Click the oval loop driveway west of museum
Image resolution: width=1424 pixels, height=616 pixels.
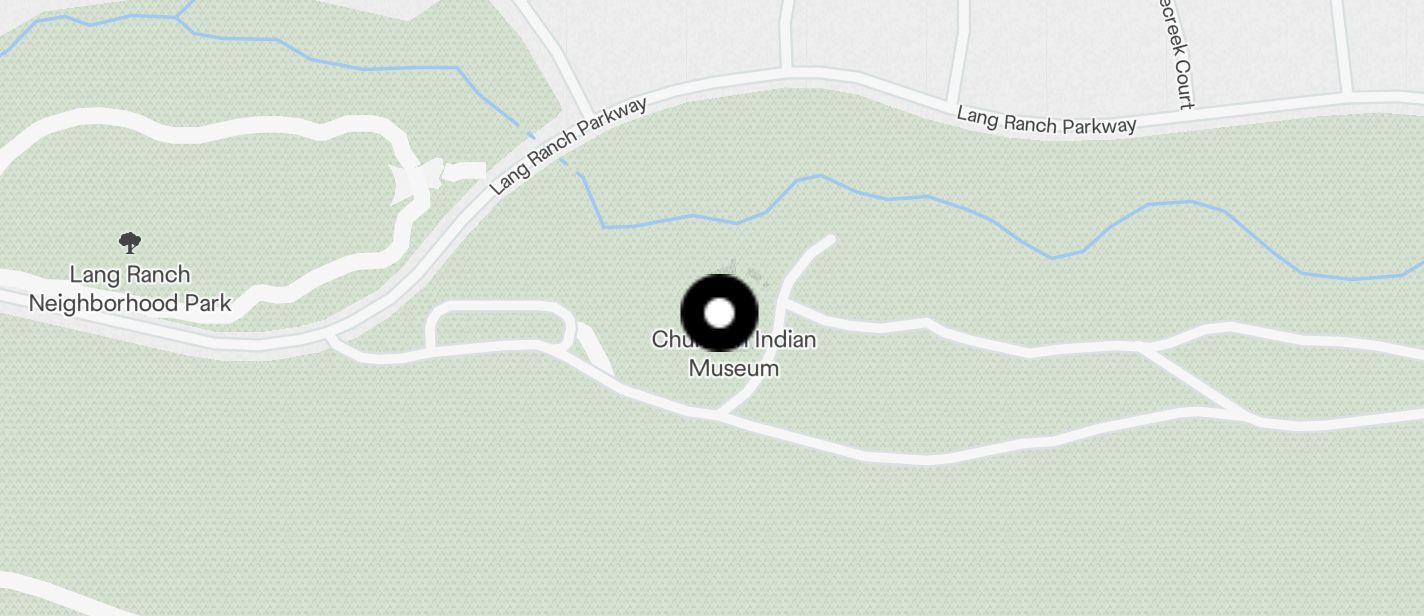(x=500, y=327)
